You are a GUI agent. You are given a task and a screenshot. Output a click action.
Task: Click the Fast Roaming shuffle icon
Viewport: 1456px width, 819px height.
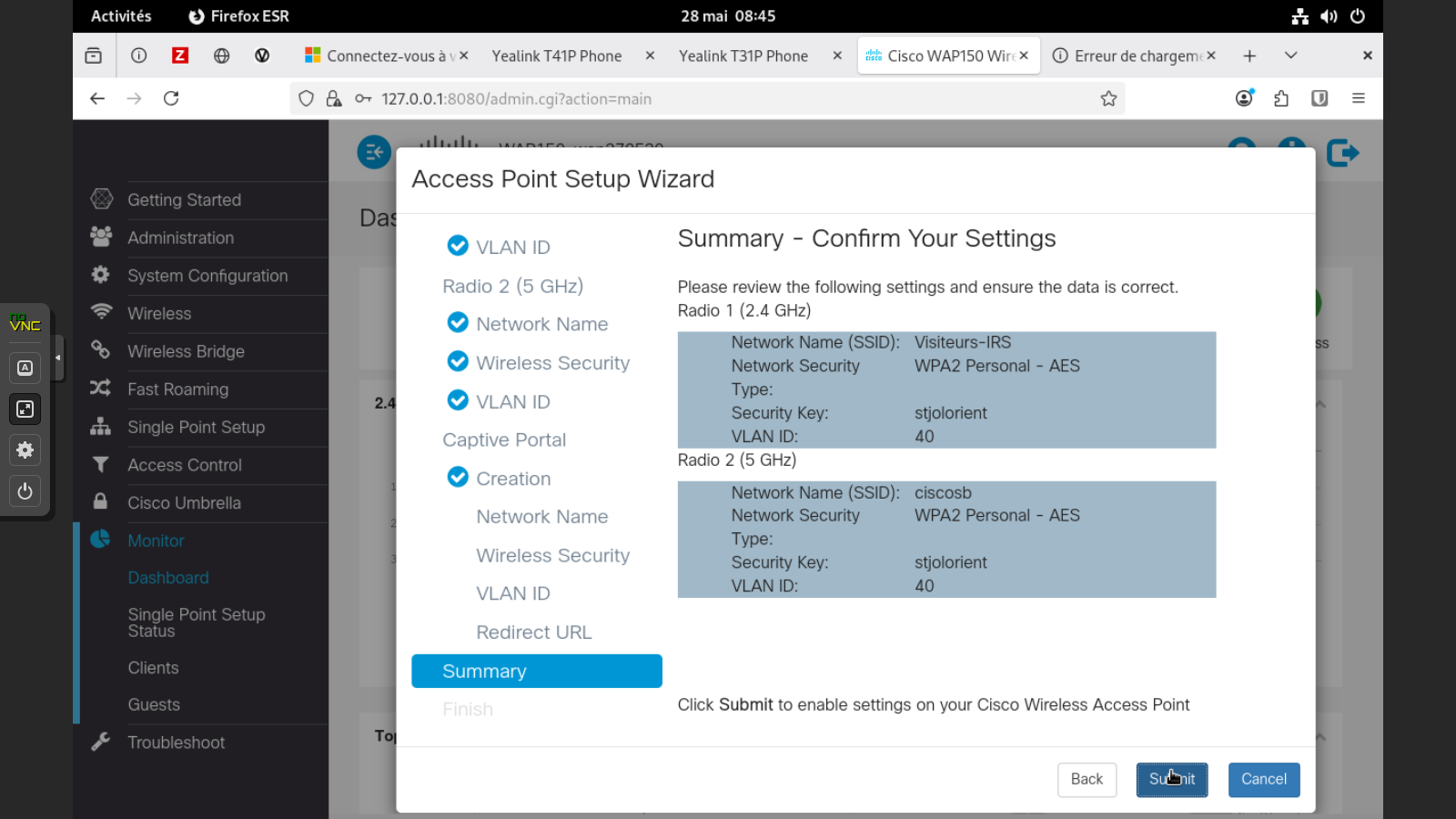coord(101,389)
